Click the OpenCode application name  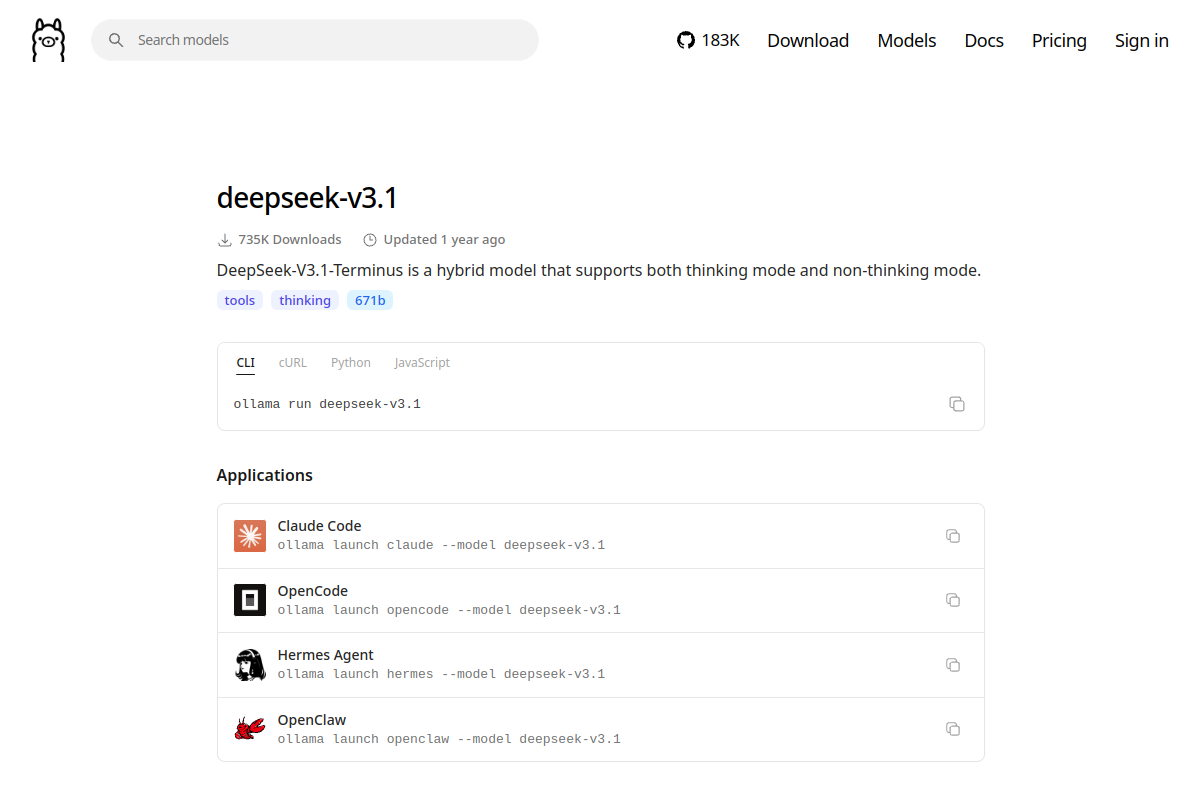coord(313,591)
